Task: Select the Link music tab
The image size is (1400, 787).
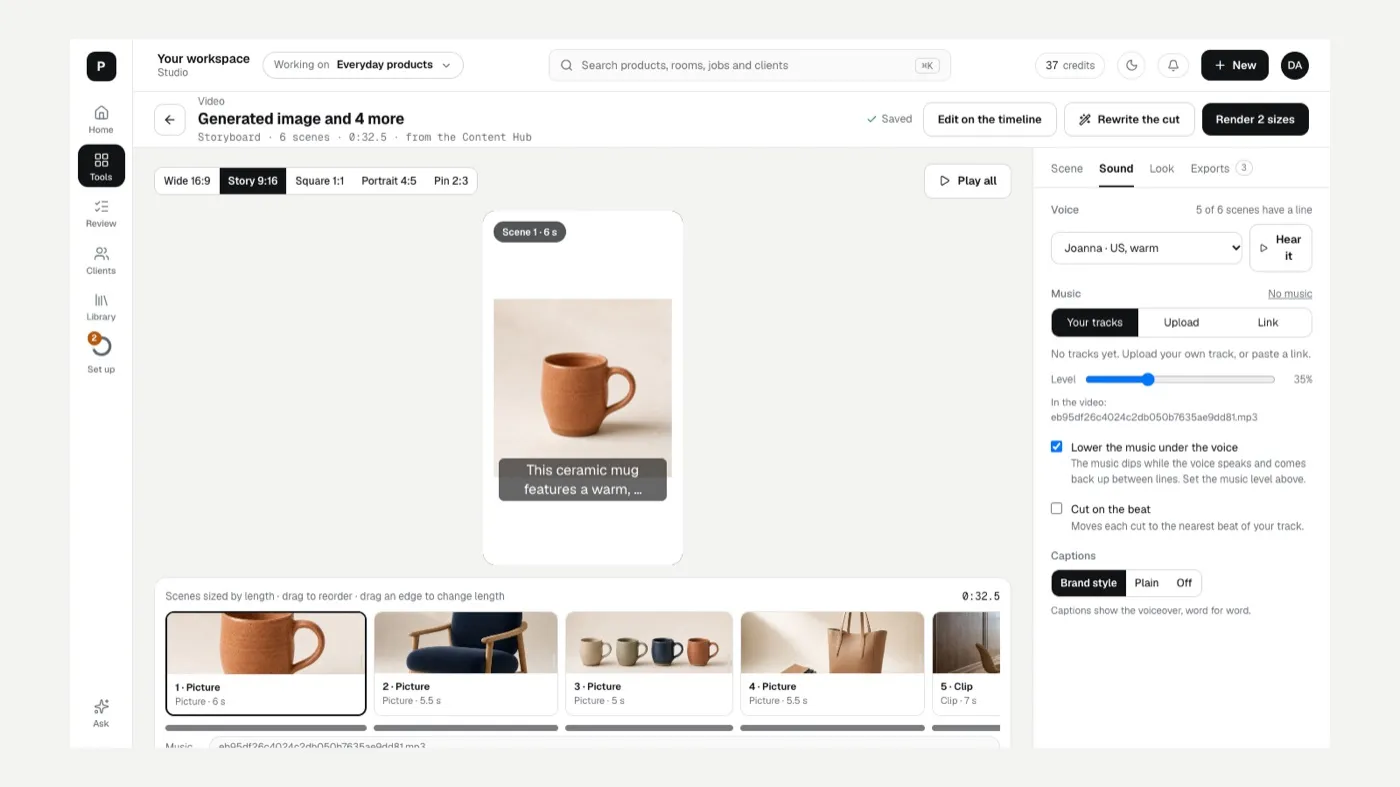Action: pyautogui.click(x=1268, y=322)
